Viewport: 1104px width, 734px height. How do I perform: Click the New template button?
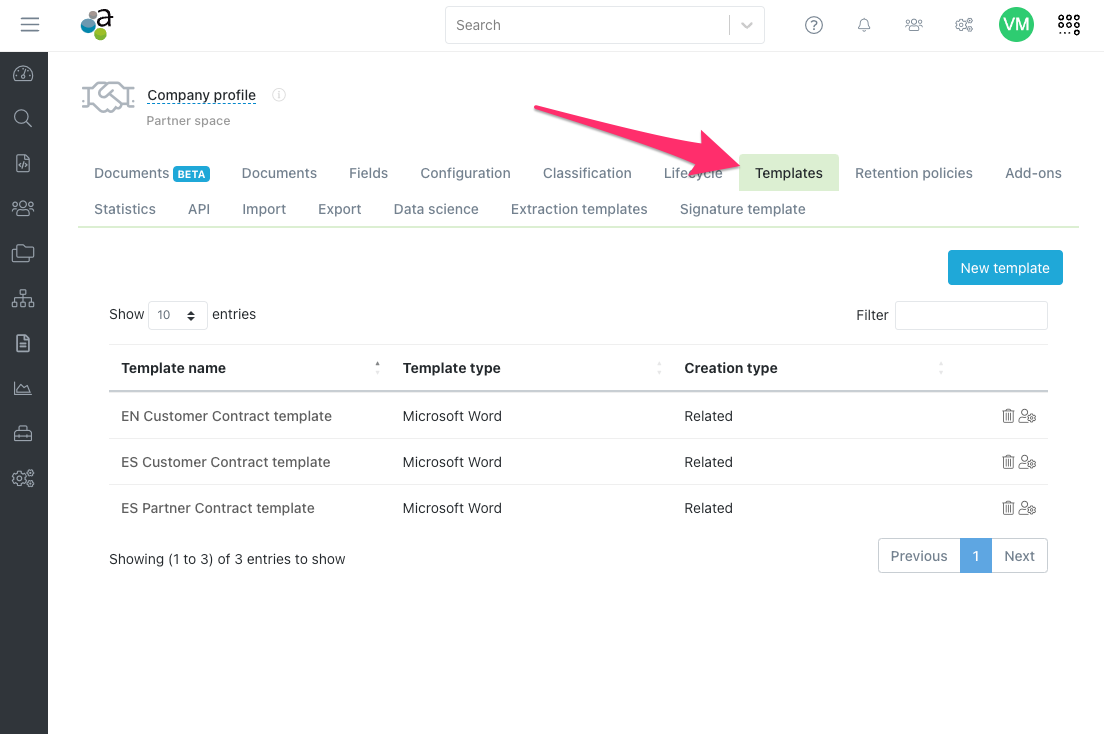pos(1005,268)
